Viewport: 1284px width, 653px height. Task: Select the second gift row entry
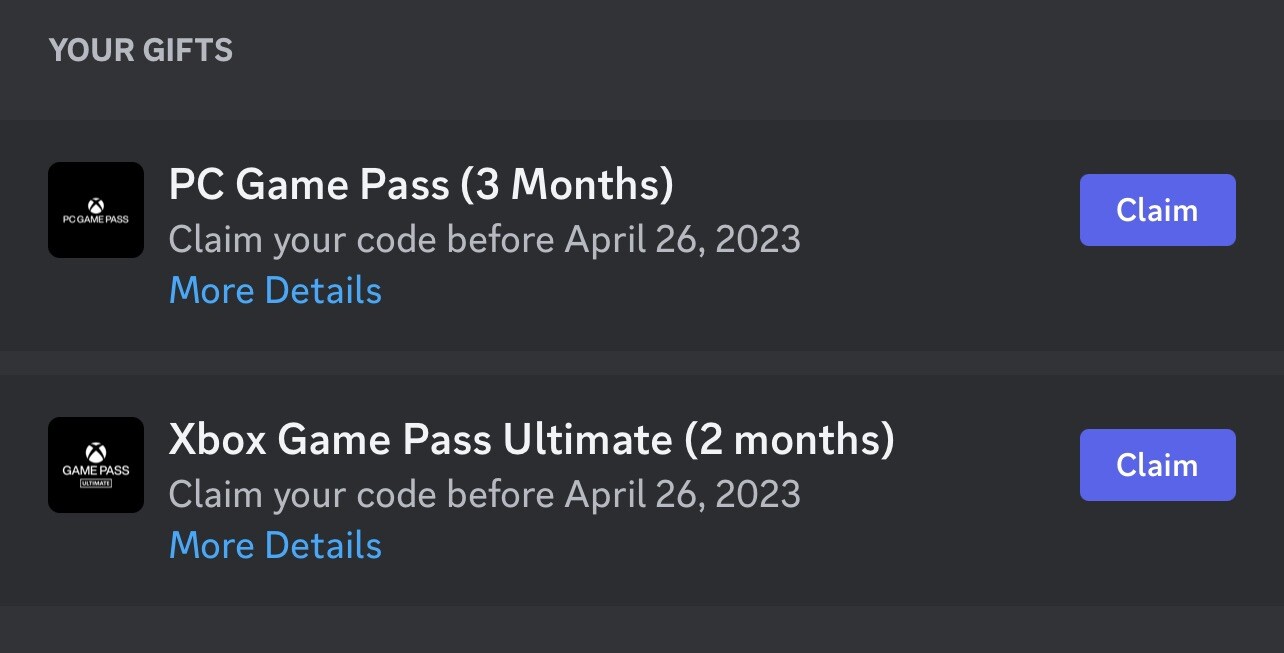[x=642, y=489]
